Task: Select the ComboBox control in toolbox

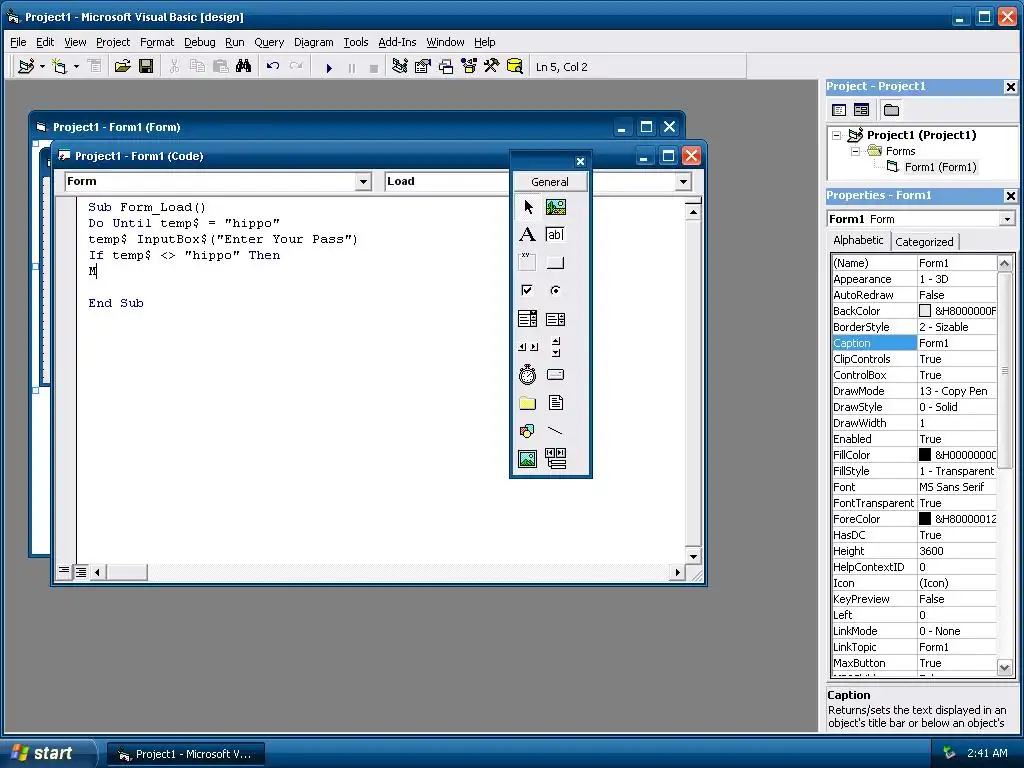Action: pyautogui.click(x=528, y=319)
